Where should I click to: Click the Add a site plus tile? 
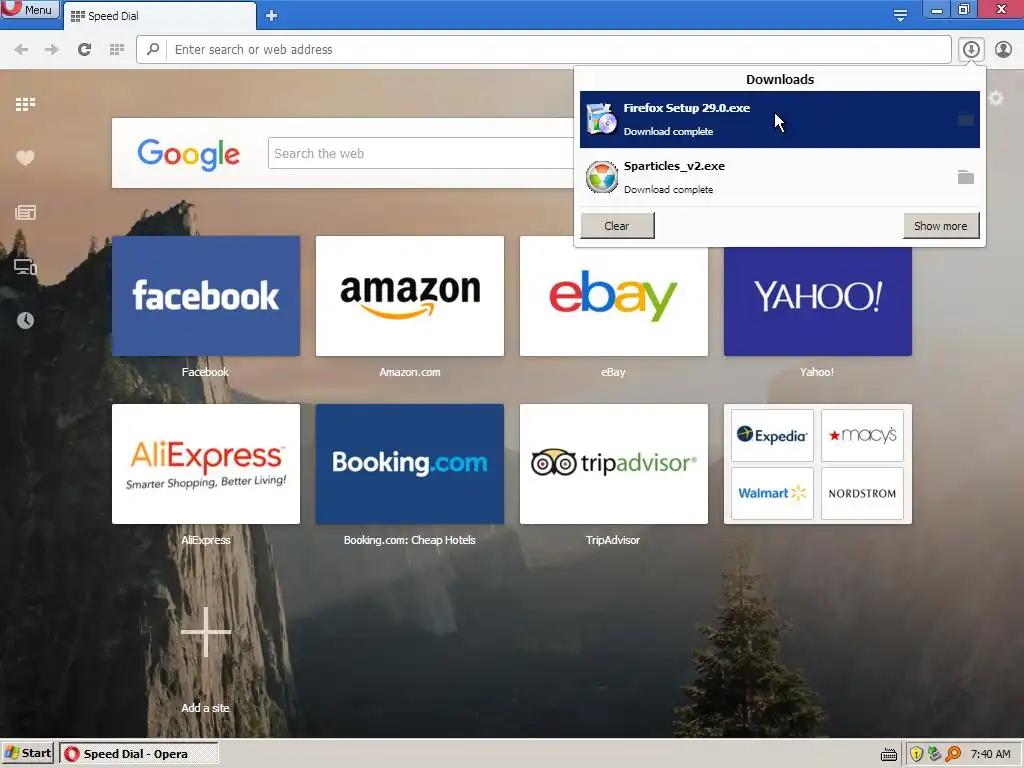tap(206, 632)
